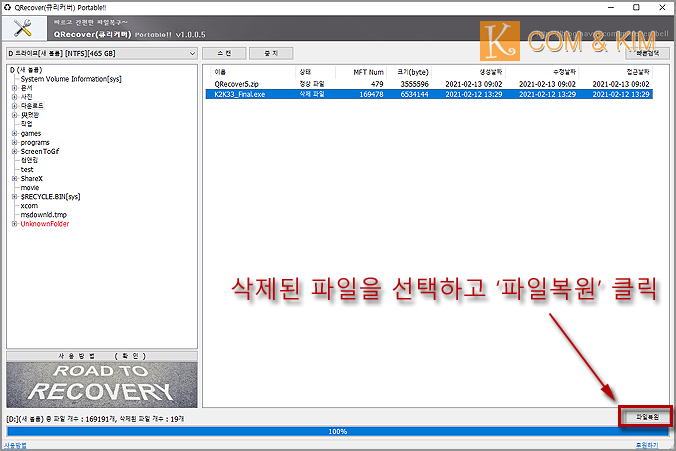Click the wrench and screwdriver tools icon
Screen dimensions: 676x451
click(x=23, y=28)
